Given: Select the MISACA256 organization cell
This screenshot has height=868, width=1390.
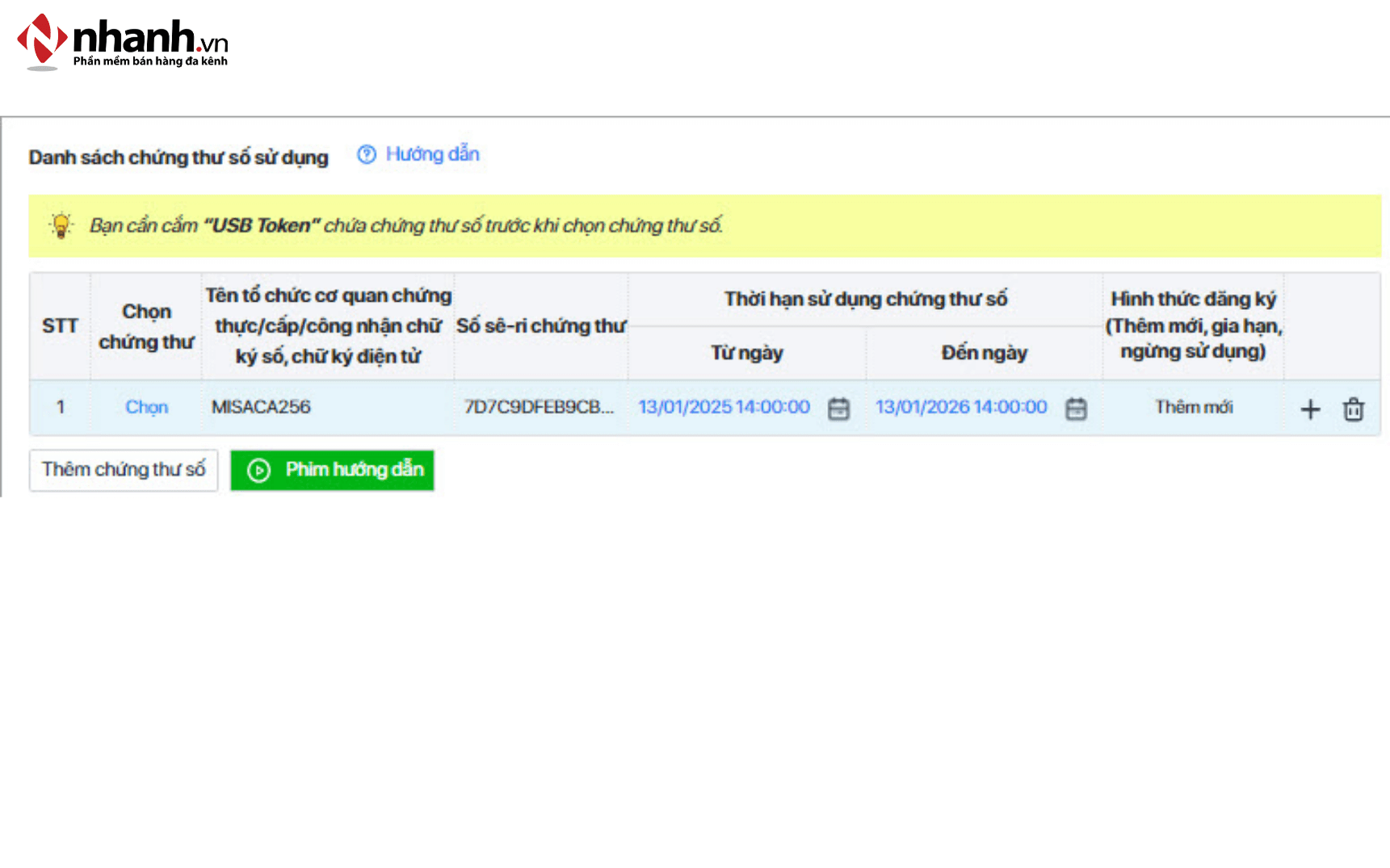Looking at the screenshot, I should click(261, 407).
